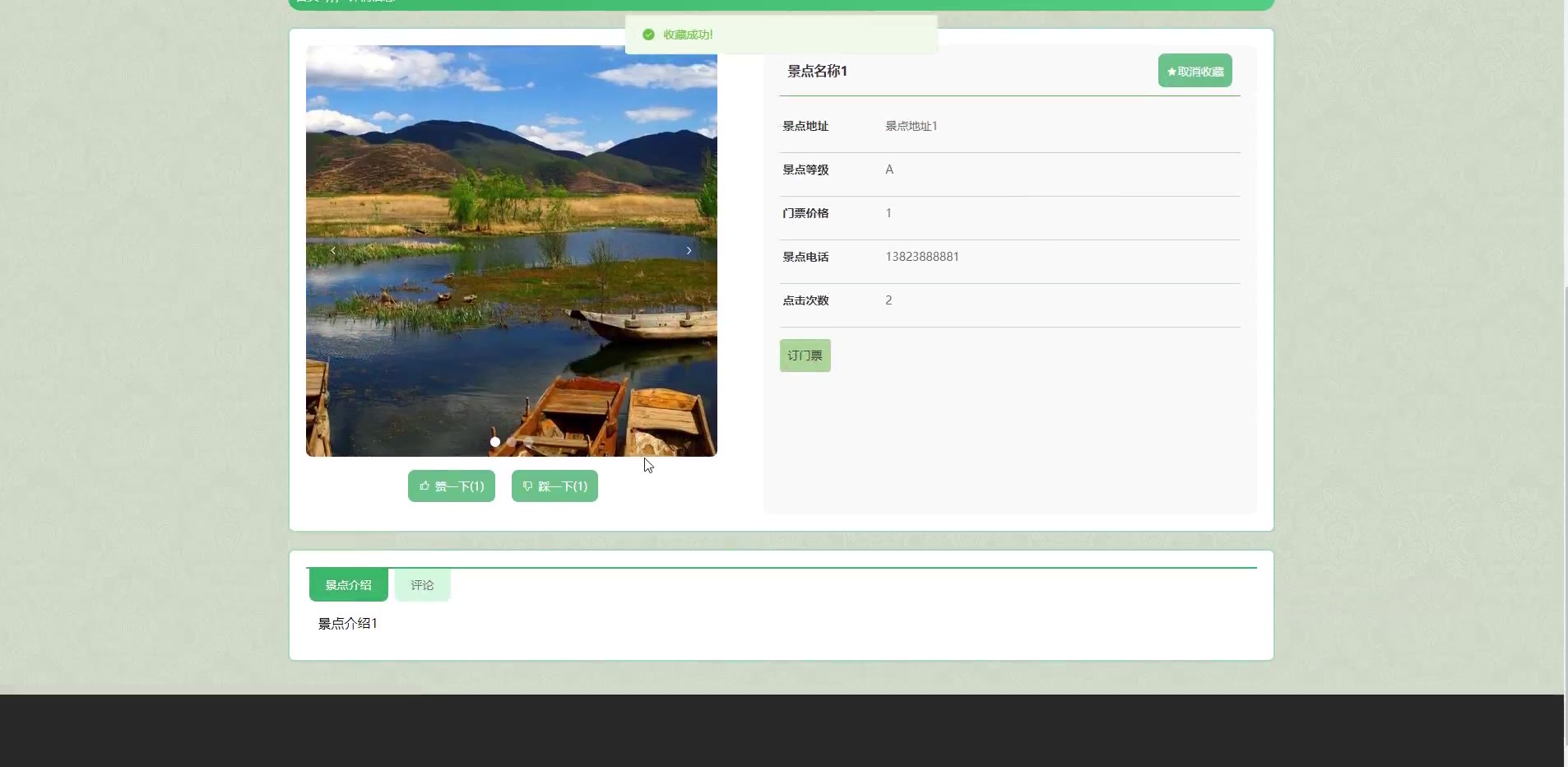The height and width of the screenshot is (767, 1568).
Task: Open the 评论 tab
Action: click(422, 585)
